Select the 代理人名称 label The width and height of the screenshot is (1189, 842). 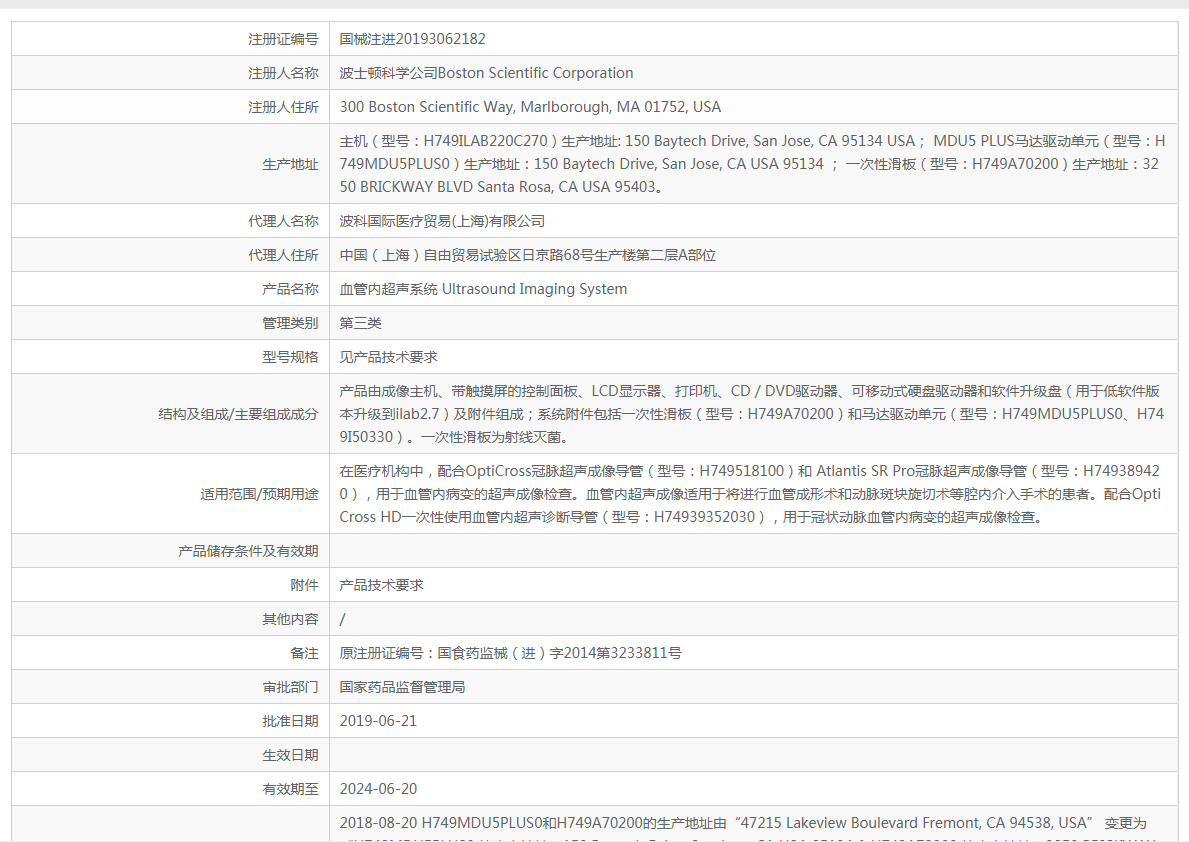(283, 221)
